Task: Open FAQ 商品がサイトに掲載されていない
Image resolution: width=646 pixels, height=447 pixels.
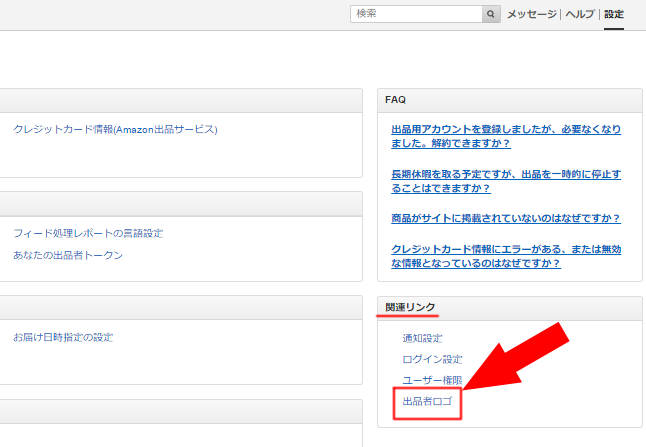Action: pos(506,218)
